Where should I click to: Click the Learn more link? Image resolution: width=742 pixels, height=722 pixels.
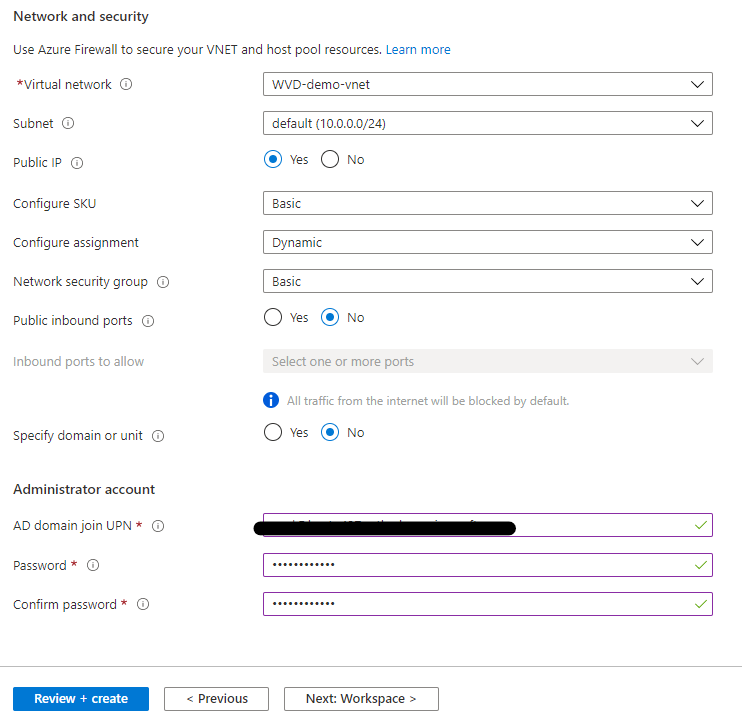418,50
